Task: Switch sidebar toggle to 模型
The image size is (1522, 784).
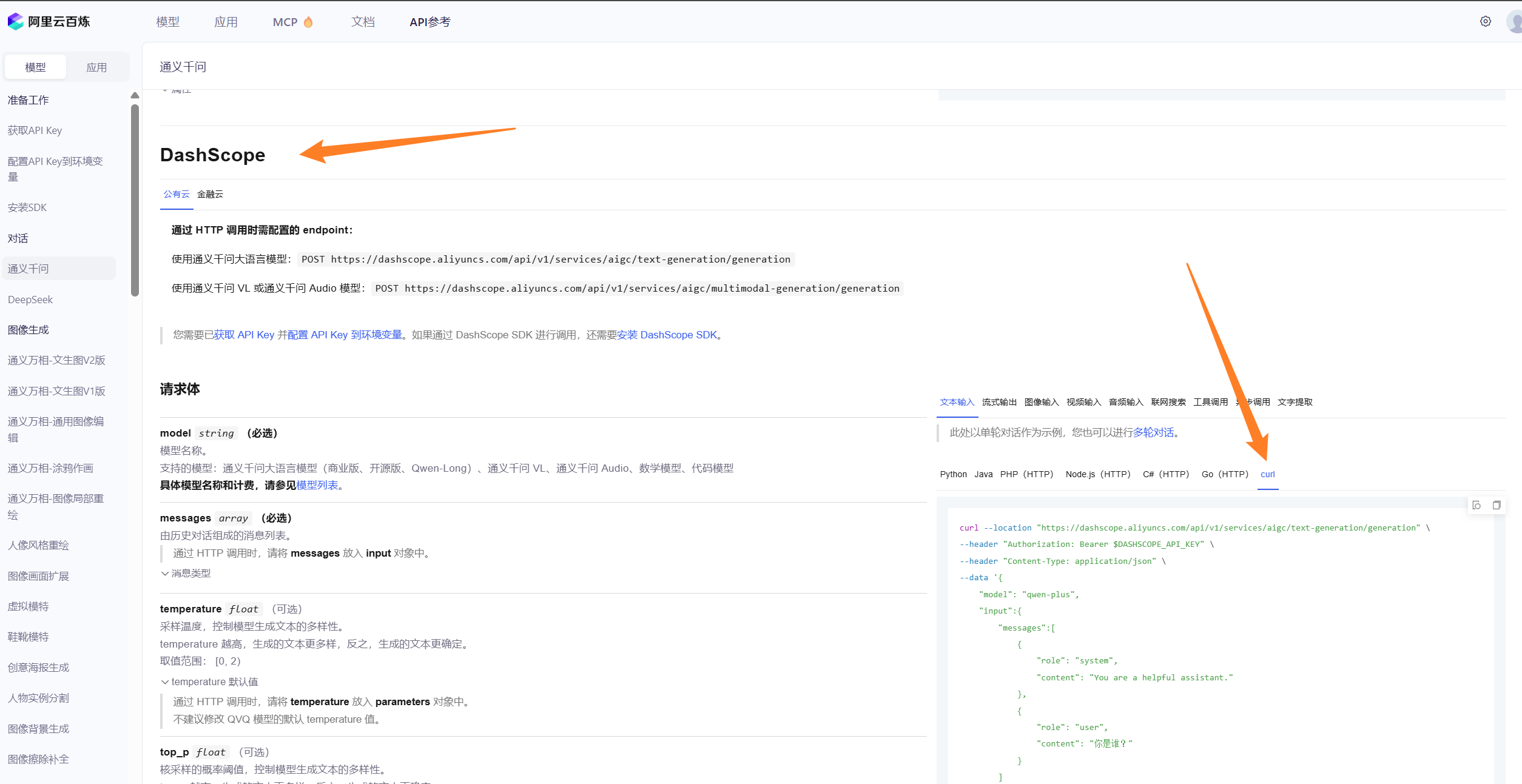Action: click(x=35, y=67)
